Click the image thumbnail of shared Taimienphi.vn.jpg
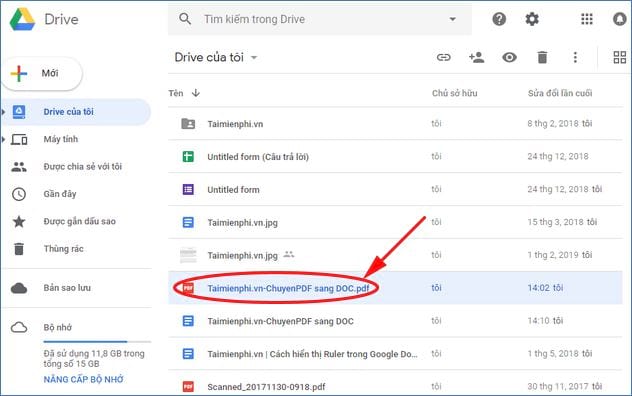The image size is (632, 396). click(x=188, y=255)
